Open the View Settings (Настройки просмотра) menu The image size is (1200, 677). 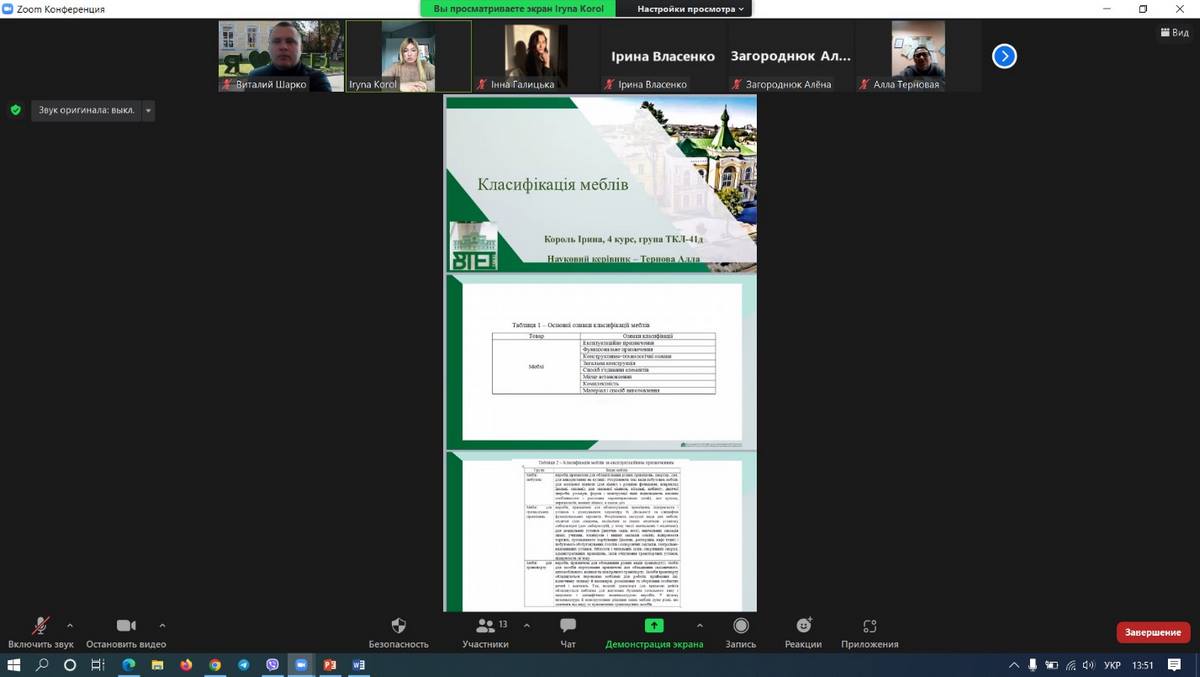[691, 9]
